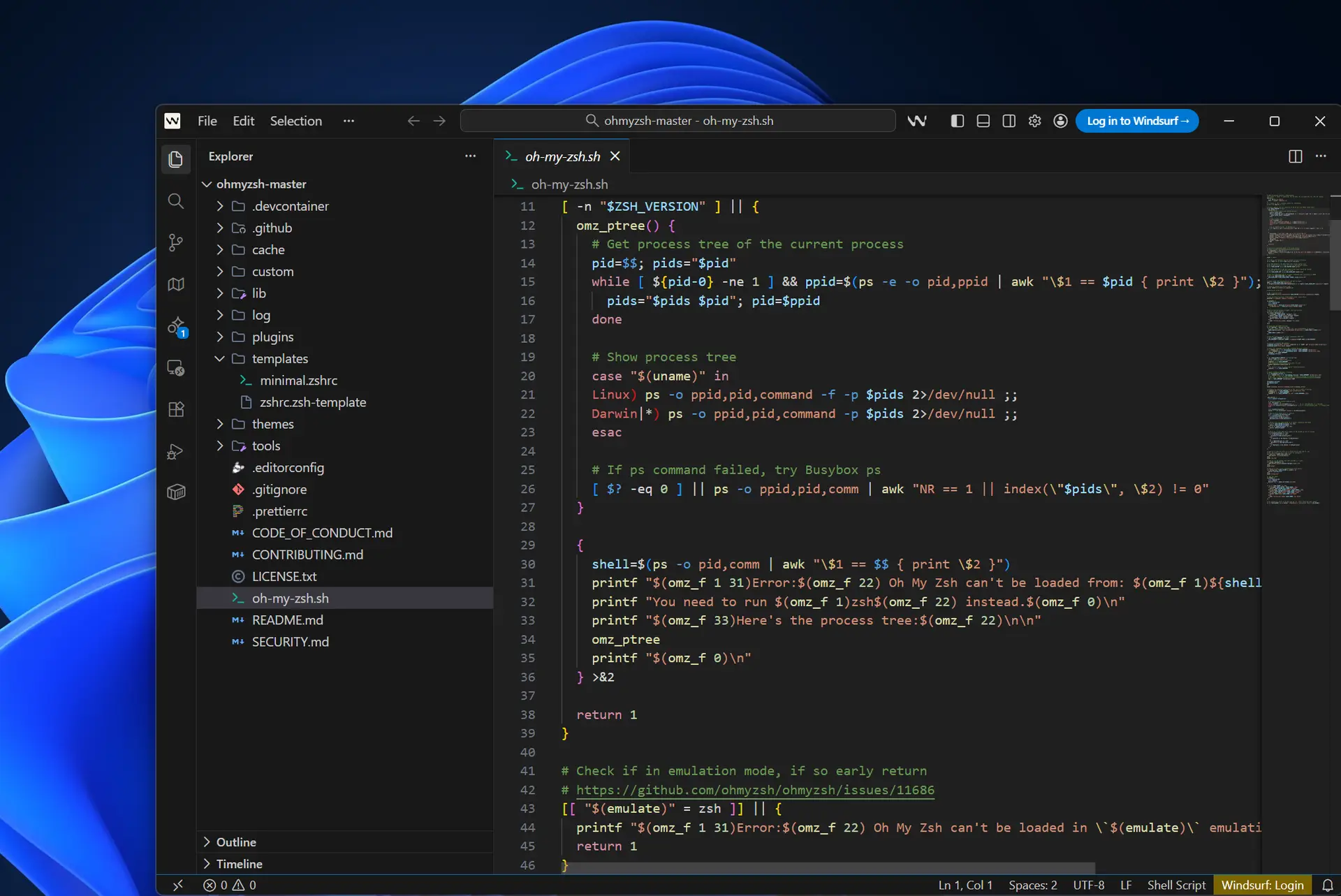The height and width of the screenshot is (896, 1341).
Task: Open Source Control view icon
Action: pyautogui.click(x=176, y=242)
